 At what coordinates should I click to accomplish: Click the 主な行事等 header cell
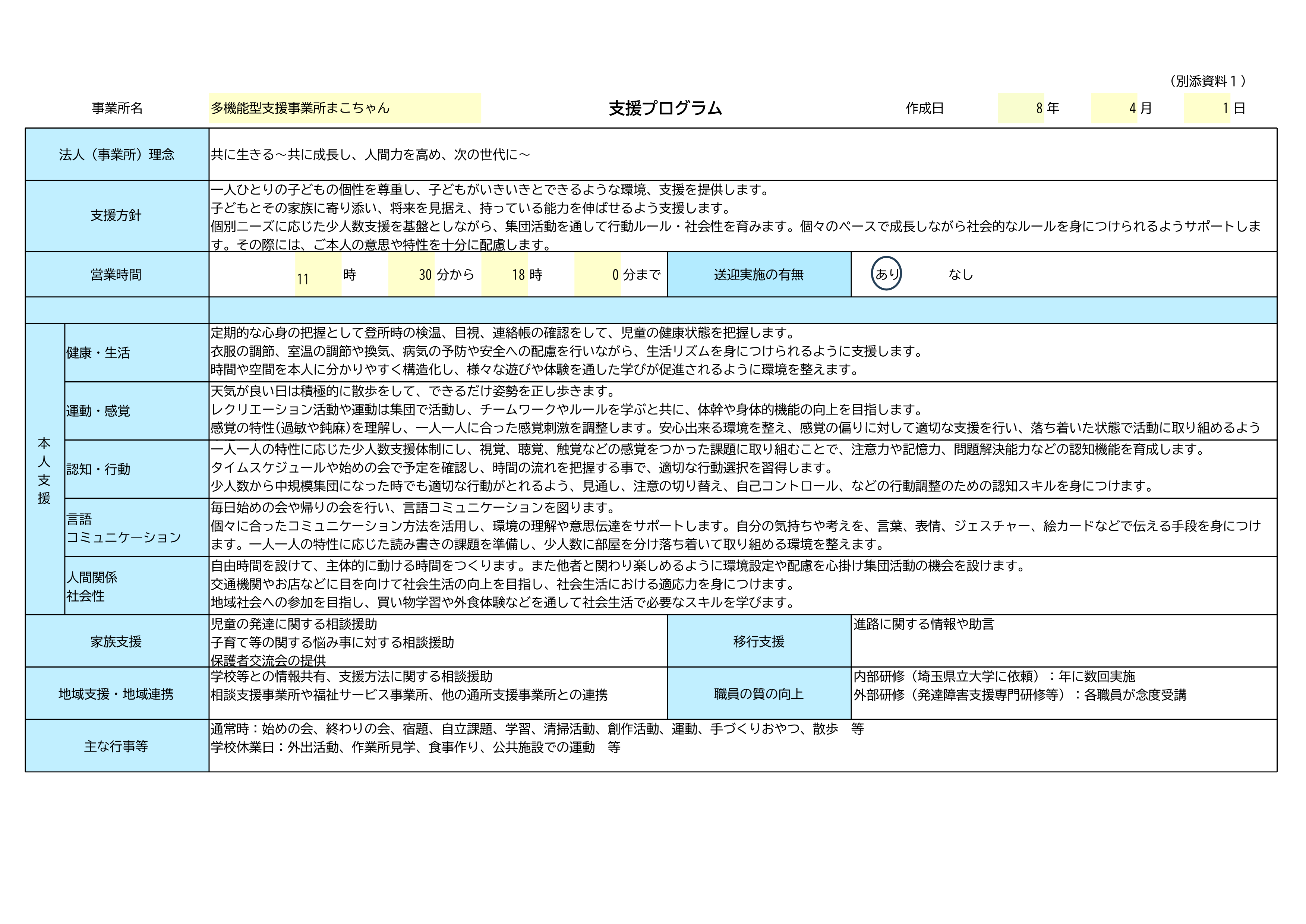point(117,746)
